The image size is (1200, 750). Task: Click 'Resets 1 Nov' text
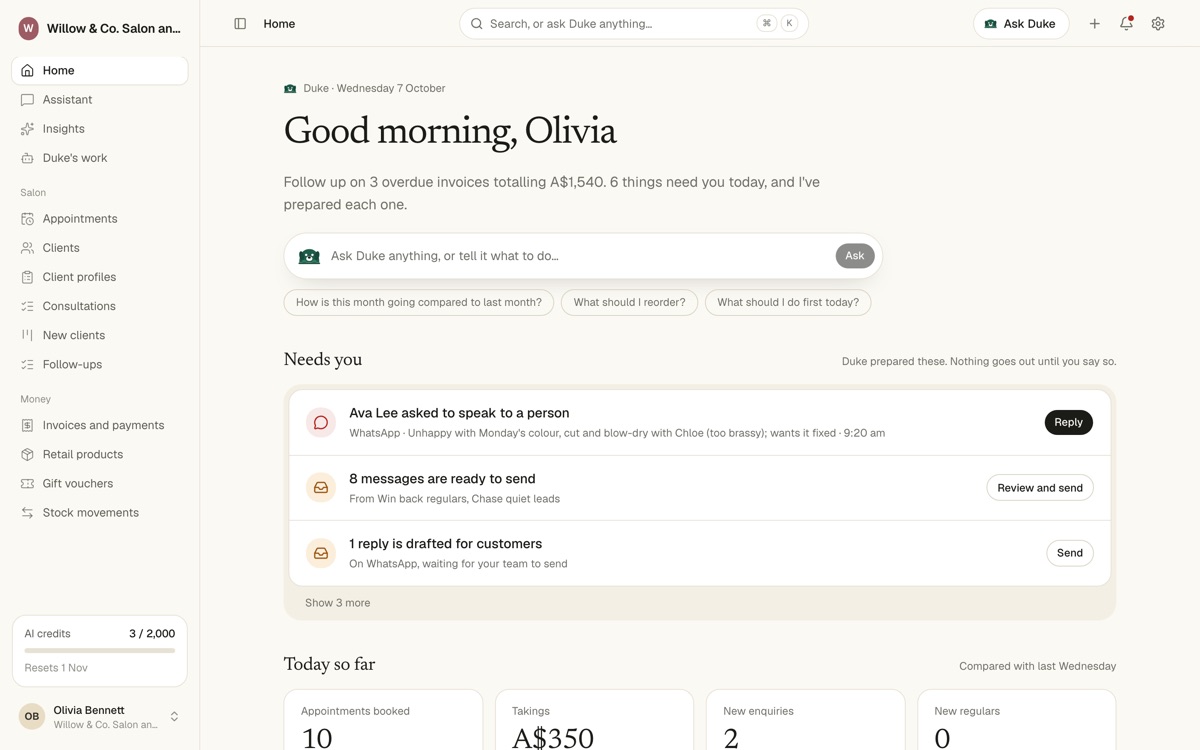click(x=56, y=668)
